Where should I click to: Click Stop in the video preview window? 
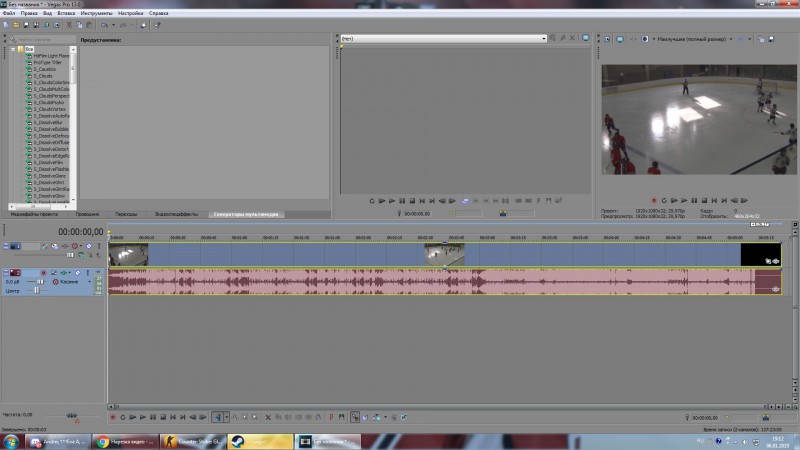point(704,201)
